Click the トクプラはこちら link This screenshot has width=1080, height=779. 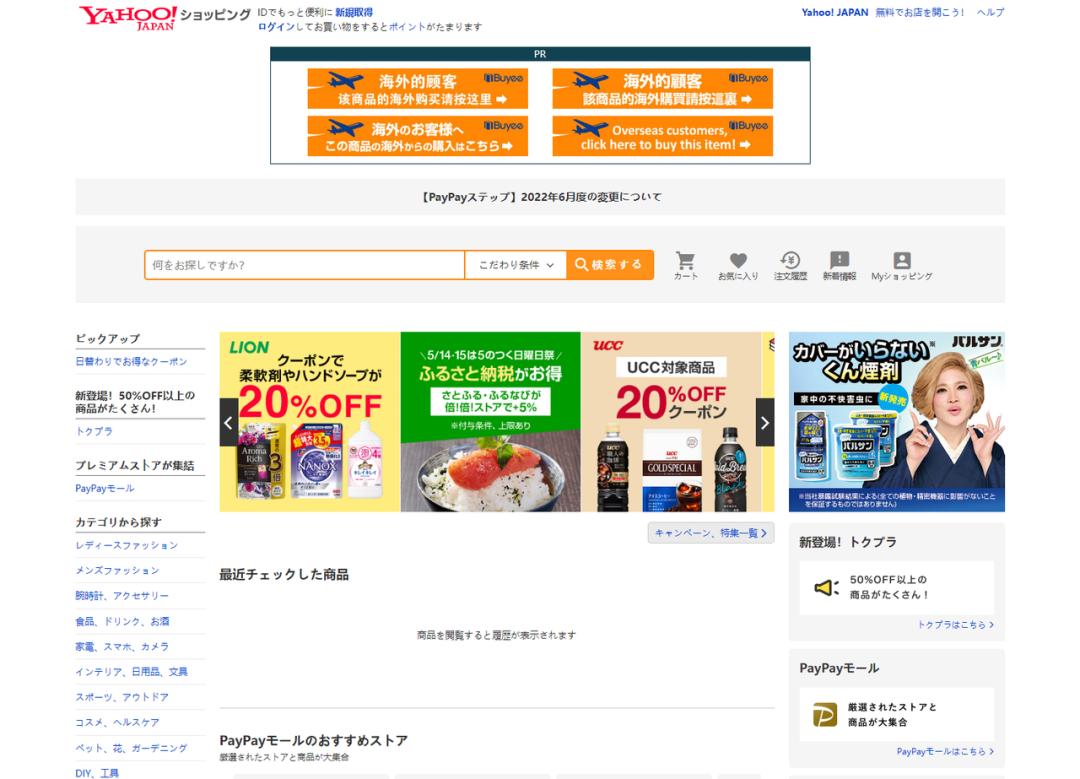956,625
